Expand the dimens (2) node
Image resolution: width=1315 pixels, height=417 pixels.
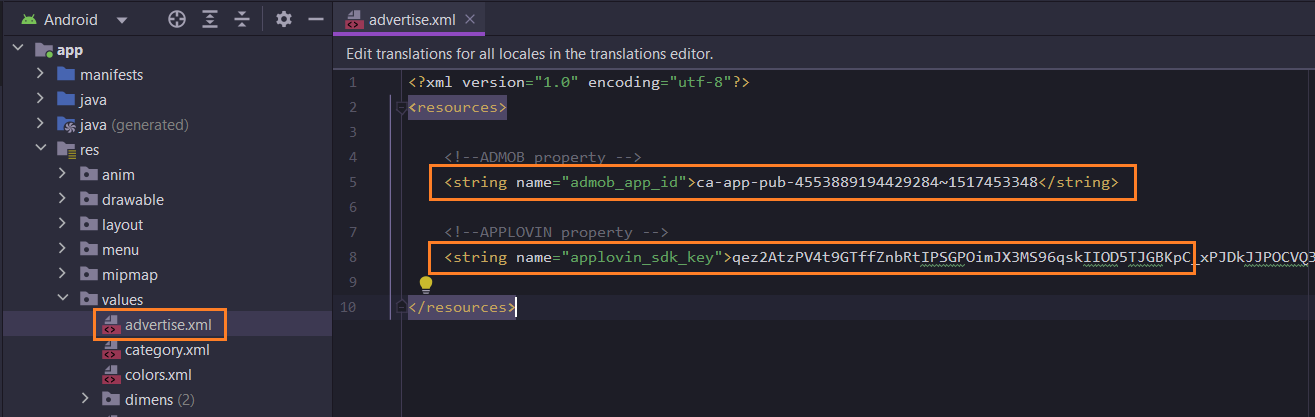click(84, 400)
